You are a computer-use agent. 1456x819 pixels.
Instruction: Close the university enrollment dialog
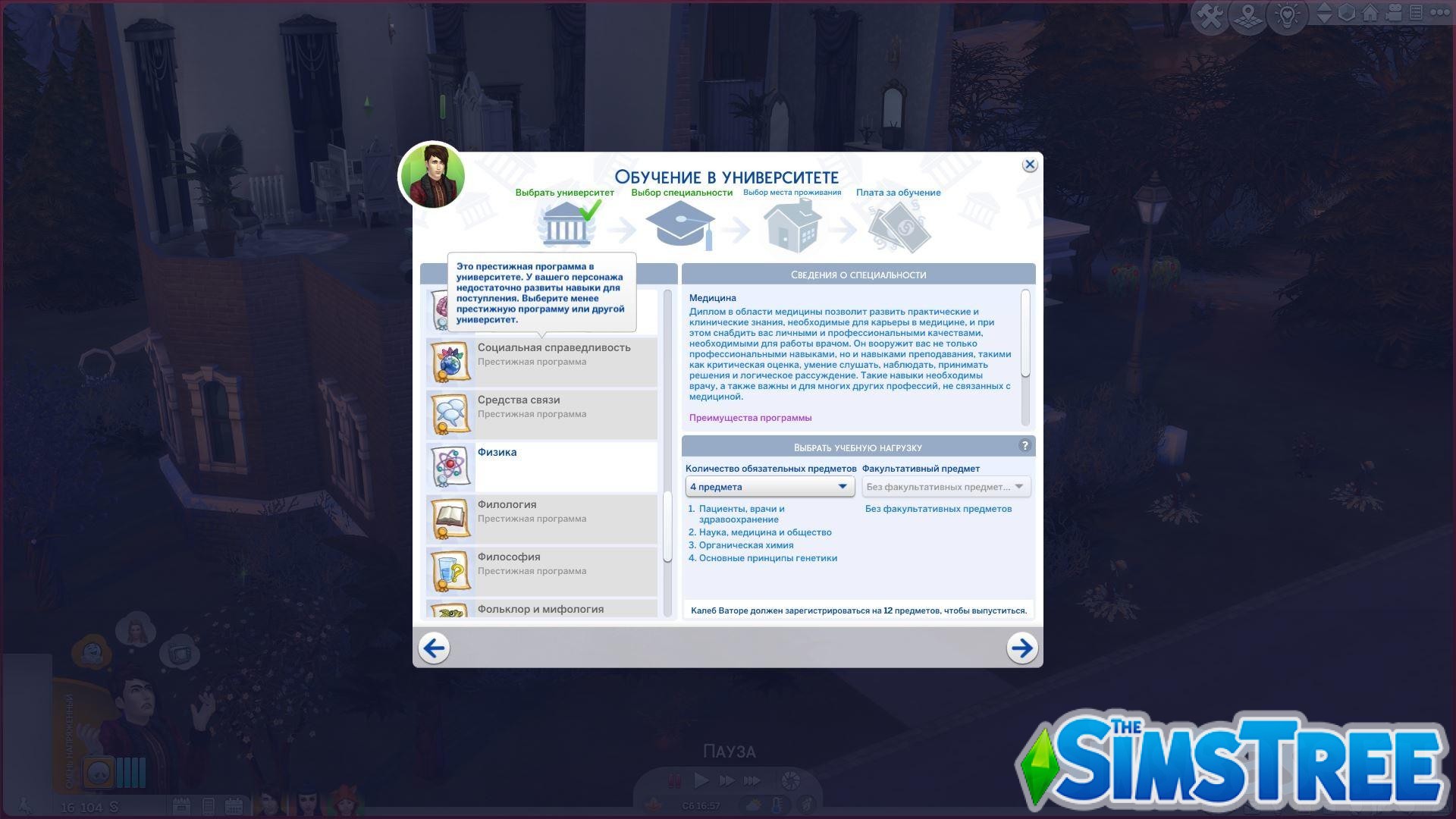(1029, 165)
